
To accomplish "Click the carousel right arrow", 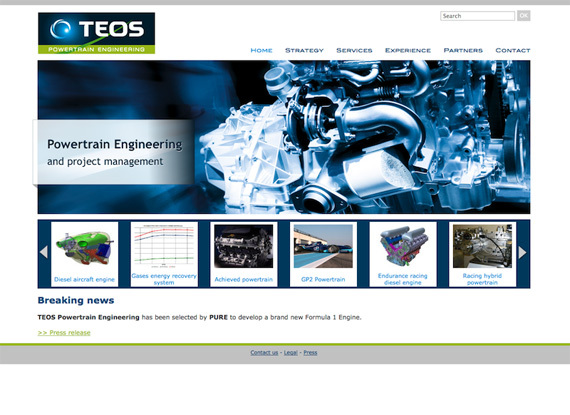I will coord(522,252).
